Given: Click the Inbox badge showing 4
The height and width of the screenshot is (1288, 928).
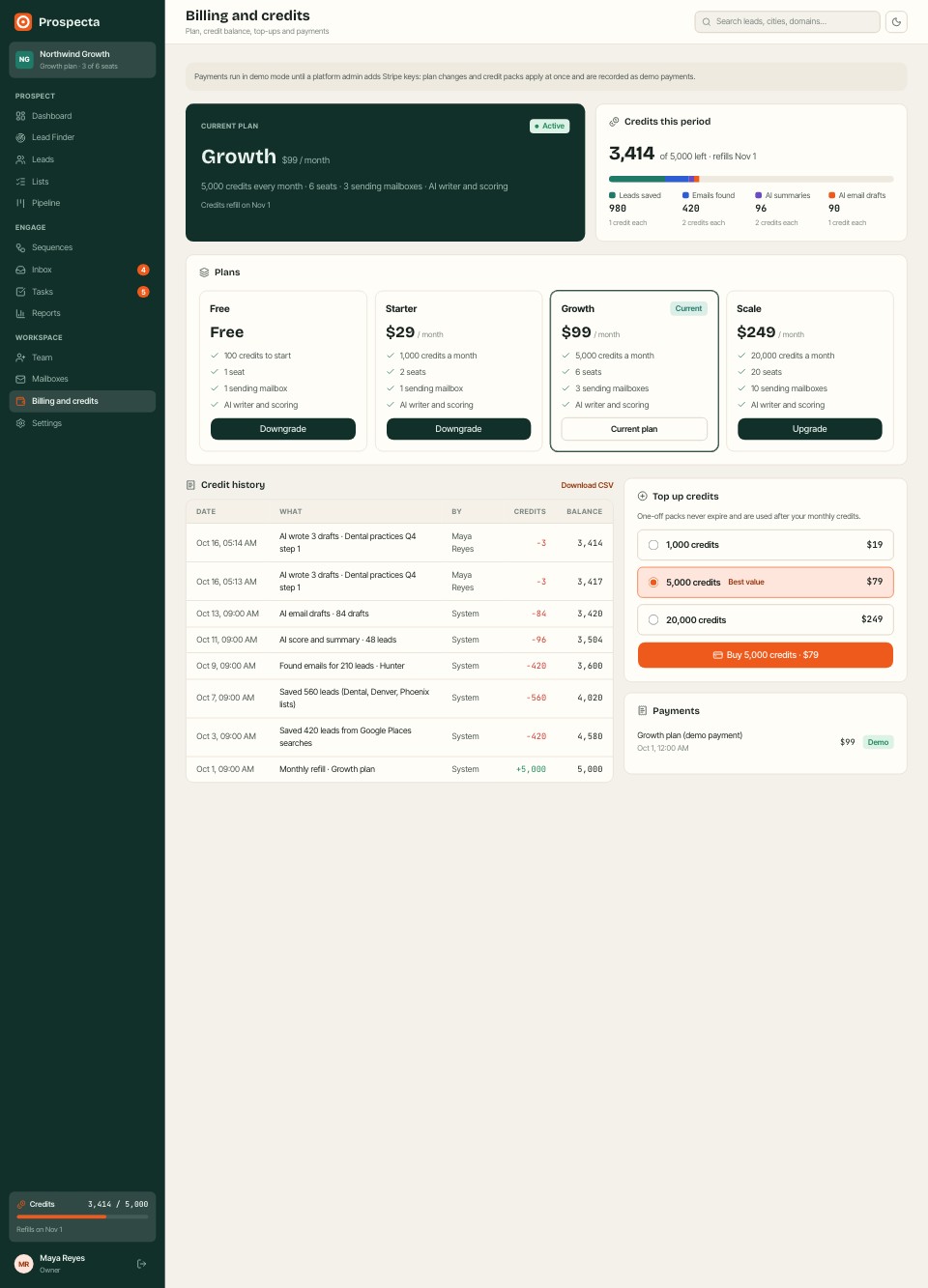Looking at the screenshot, I should [x=143, y=270].
